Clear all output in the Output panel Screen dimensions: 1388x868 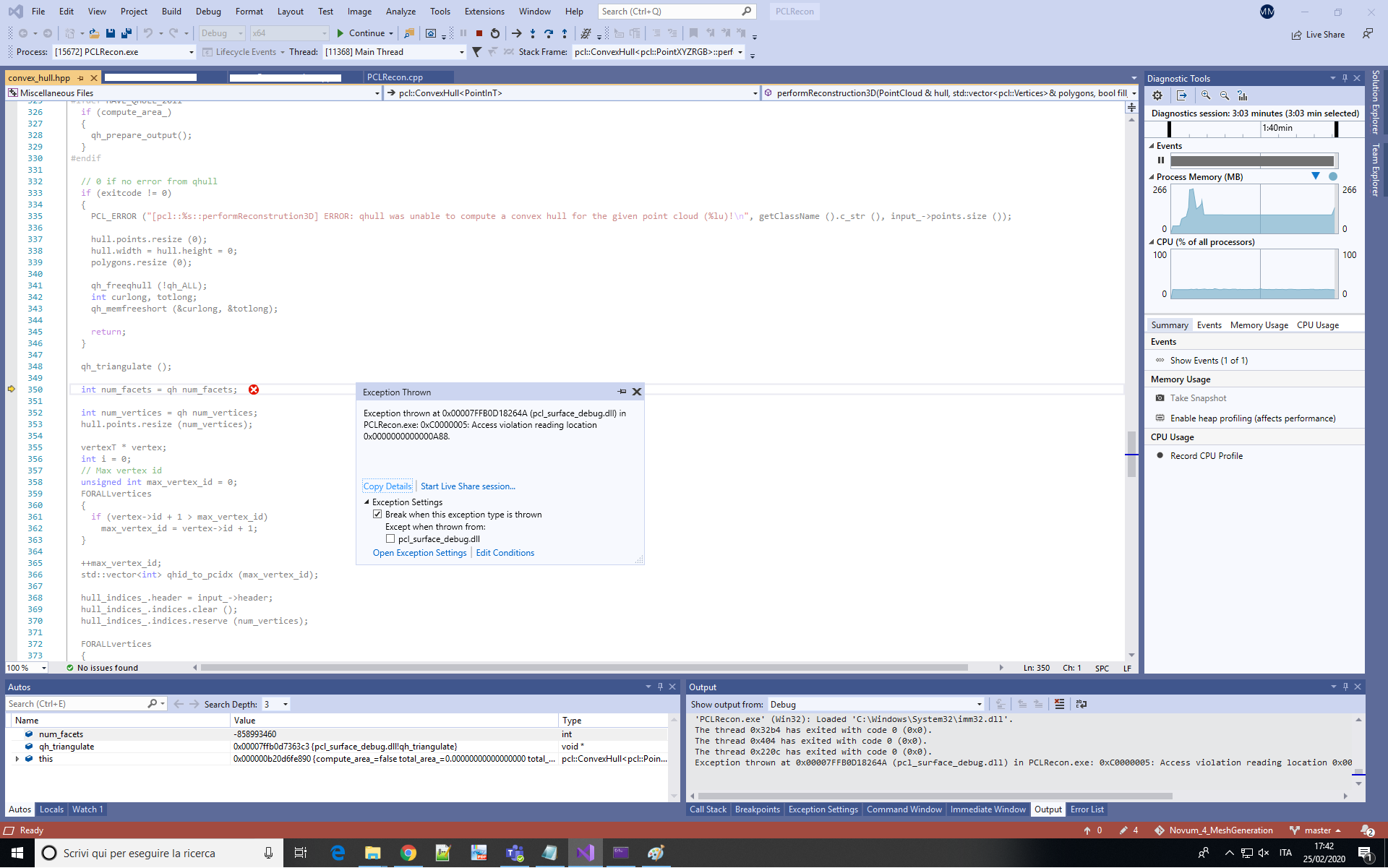1059,704
